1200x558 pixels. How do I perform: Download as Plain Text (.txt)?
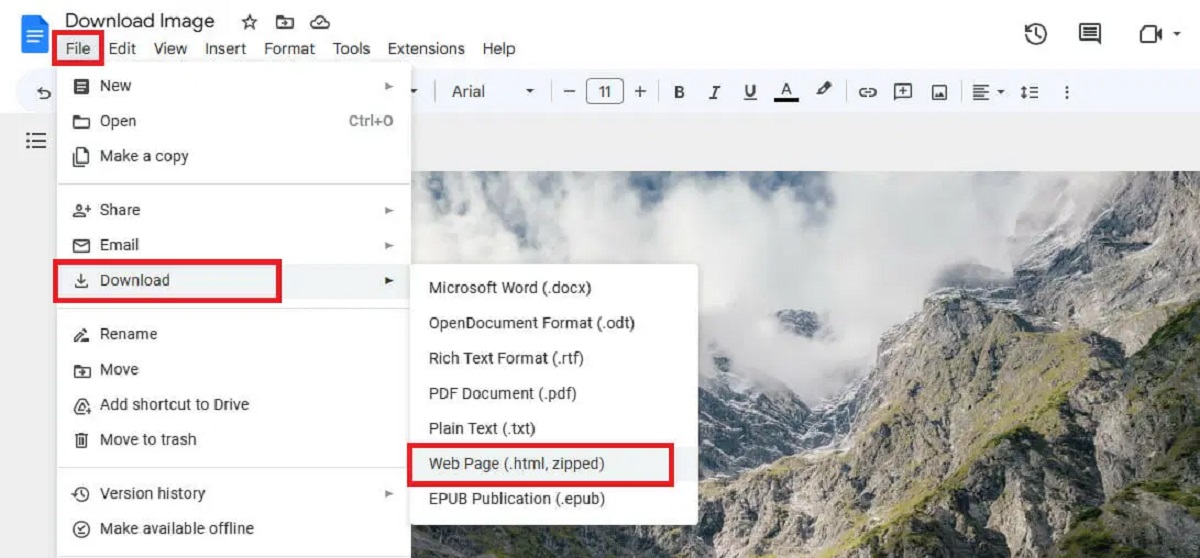coord(553,428)
